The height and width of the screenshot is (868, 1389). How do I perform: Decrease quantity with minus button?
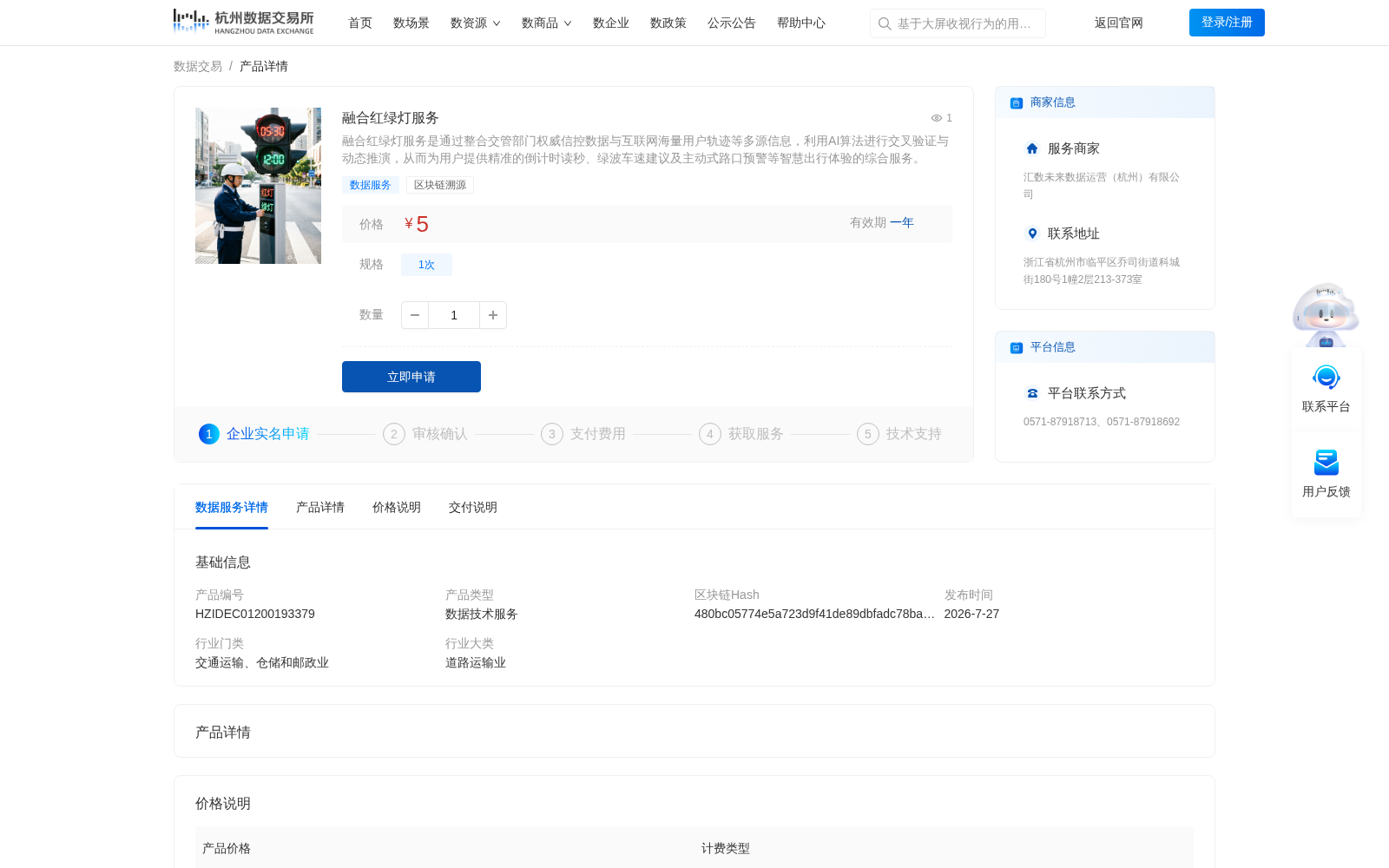(x=415, y=315)
